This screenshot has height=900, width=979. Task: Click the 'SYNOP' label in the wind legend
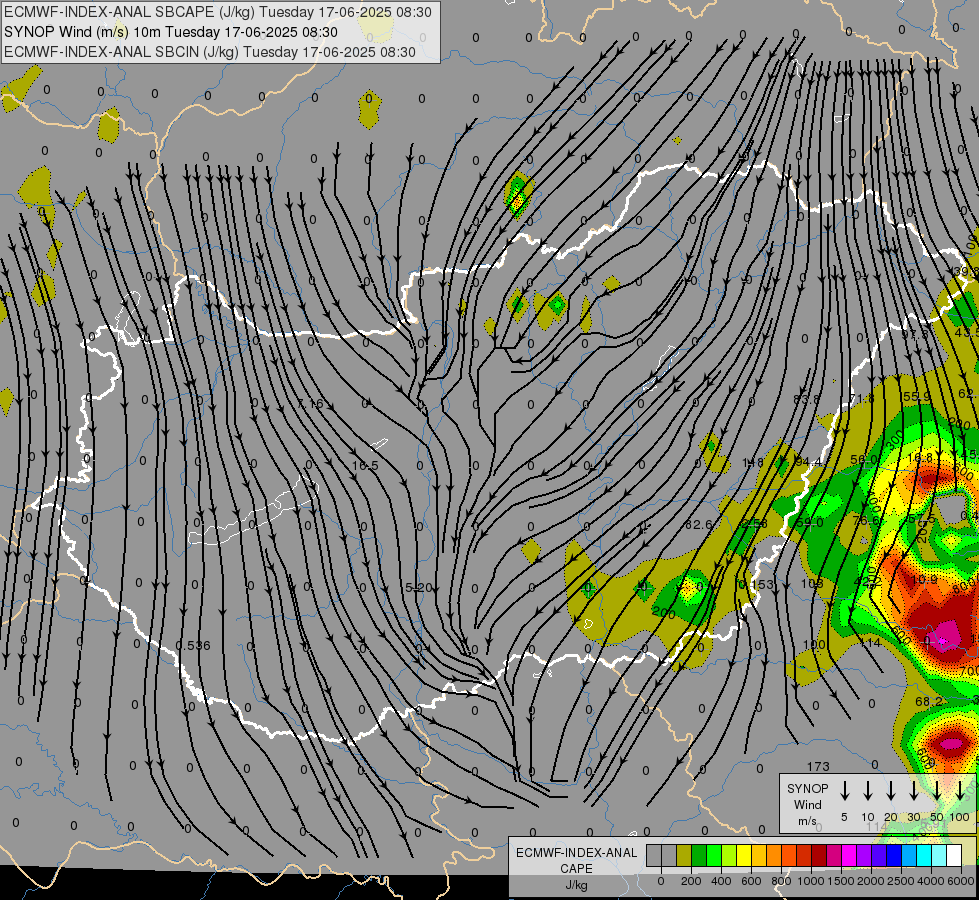807,789
